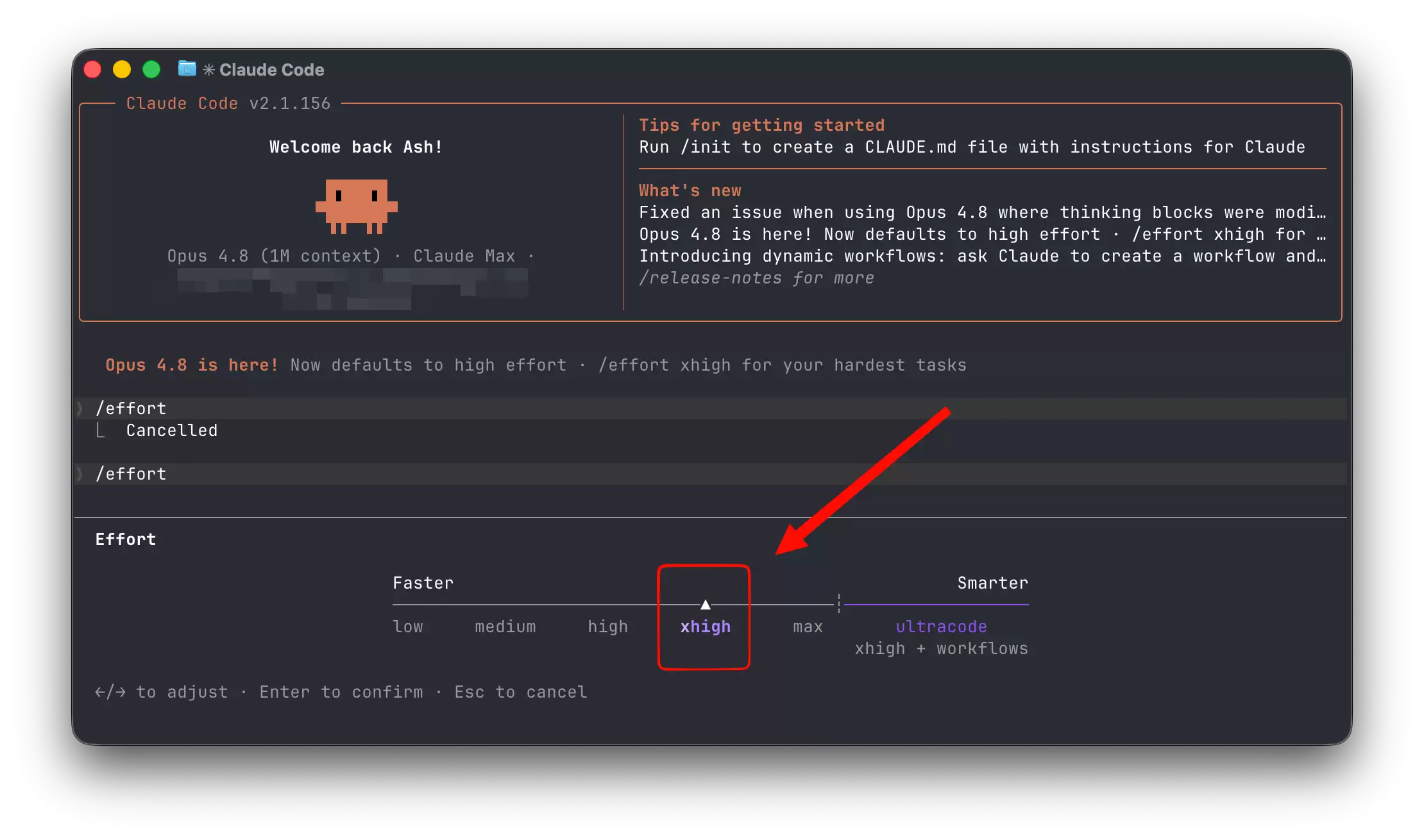Click the 'Cancelled' result text
Screen dimensions: 1424x840
pos(172,430)
